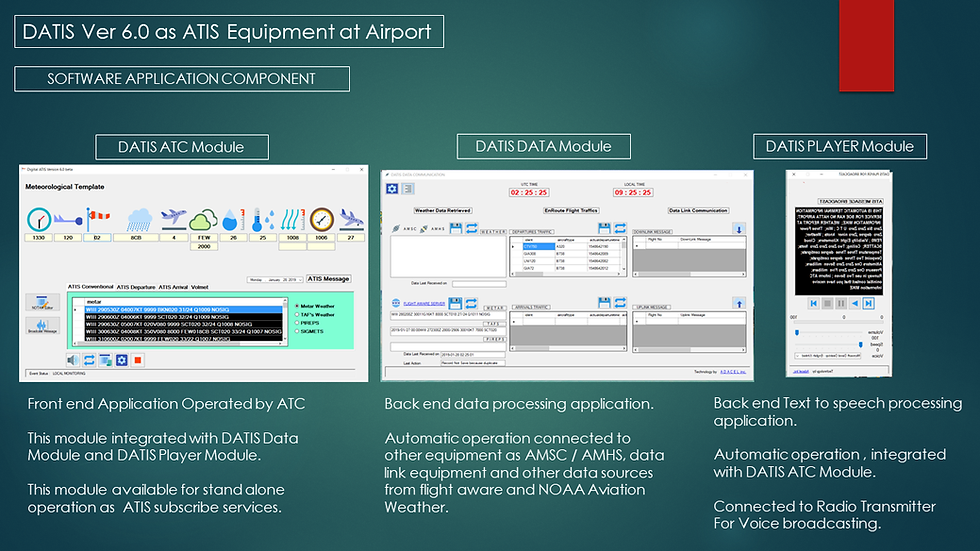Click the landing airplane runway icon above 27

[x=351, y=219]
